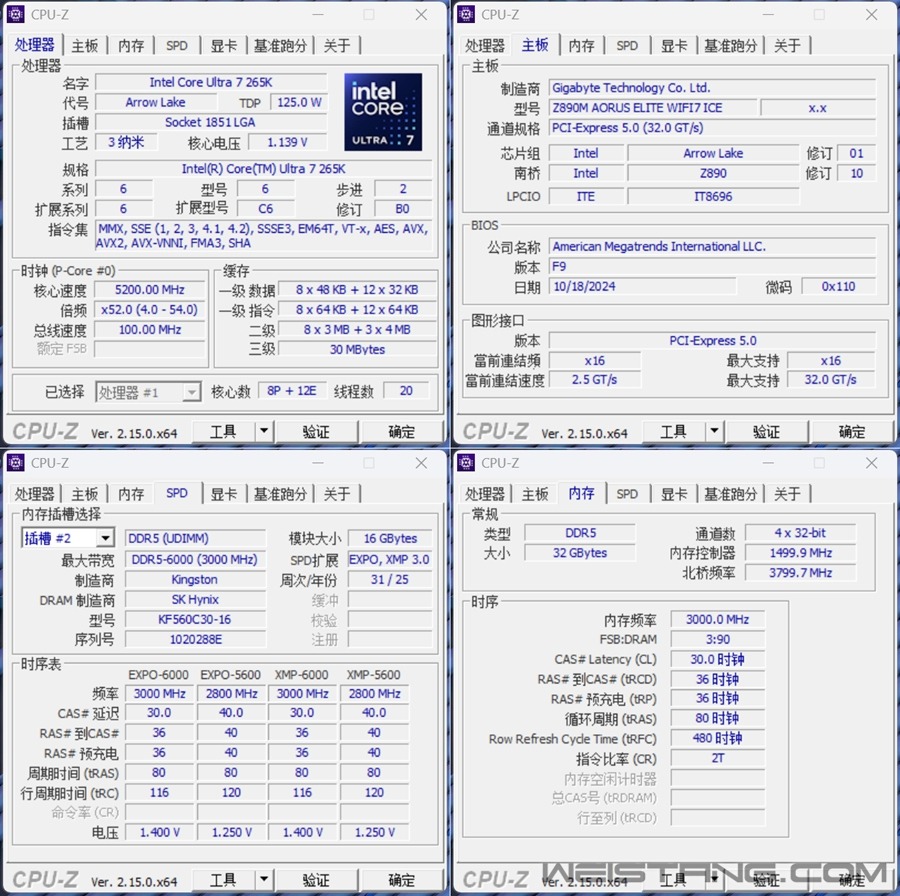Click the 2T command rate value

[x=717, y=758]
